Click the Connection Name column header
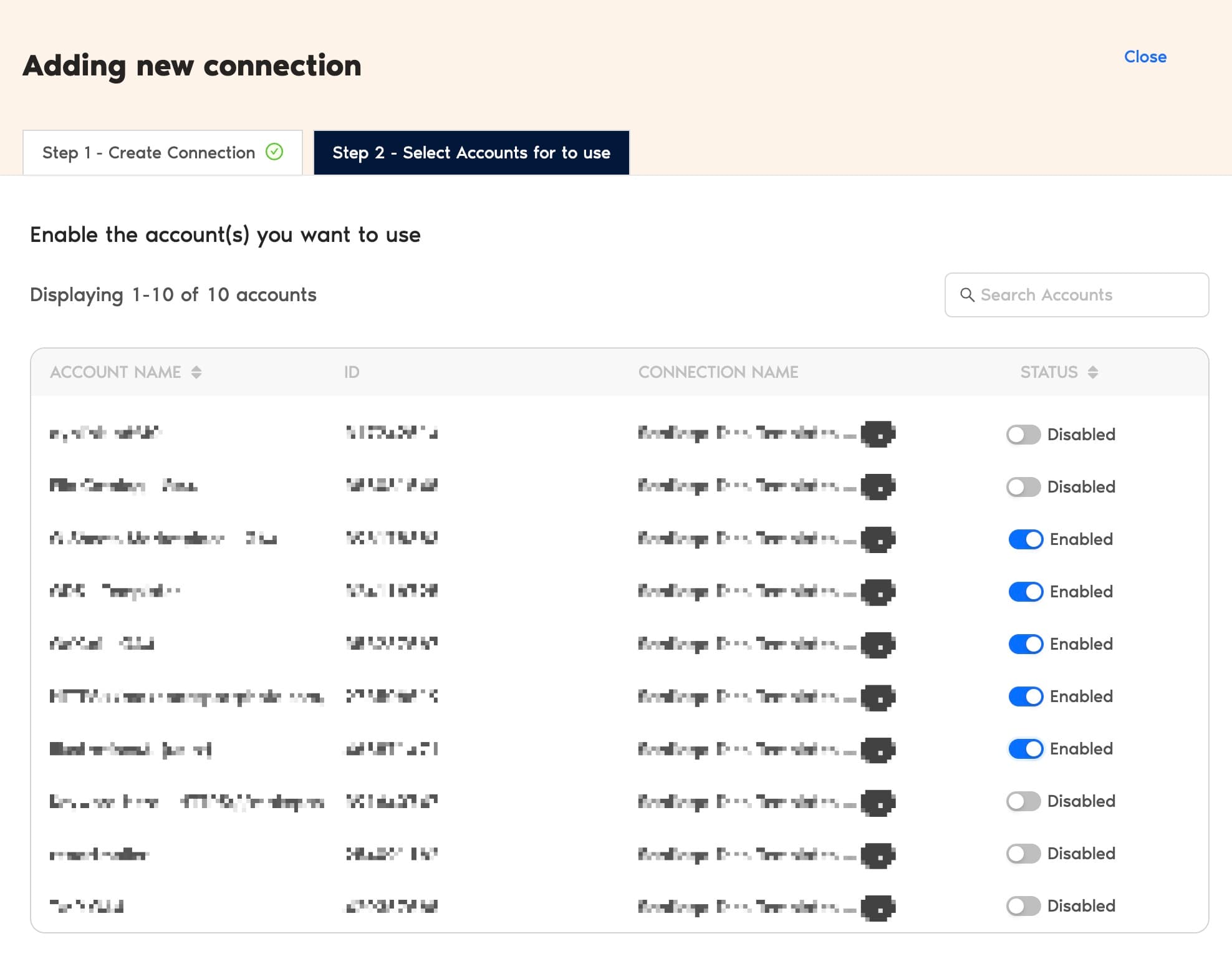Image resolution: width=1232 pixels, height=959 pixels. click(718, 372)
